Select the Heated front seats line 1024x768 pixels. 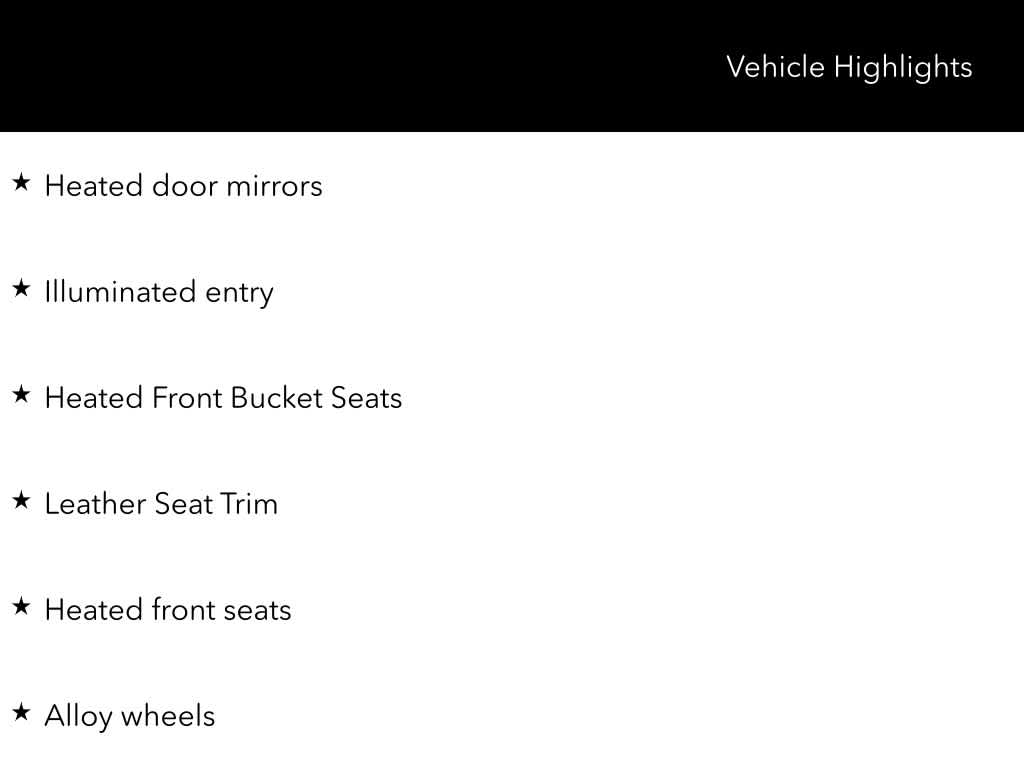[168, 610]
